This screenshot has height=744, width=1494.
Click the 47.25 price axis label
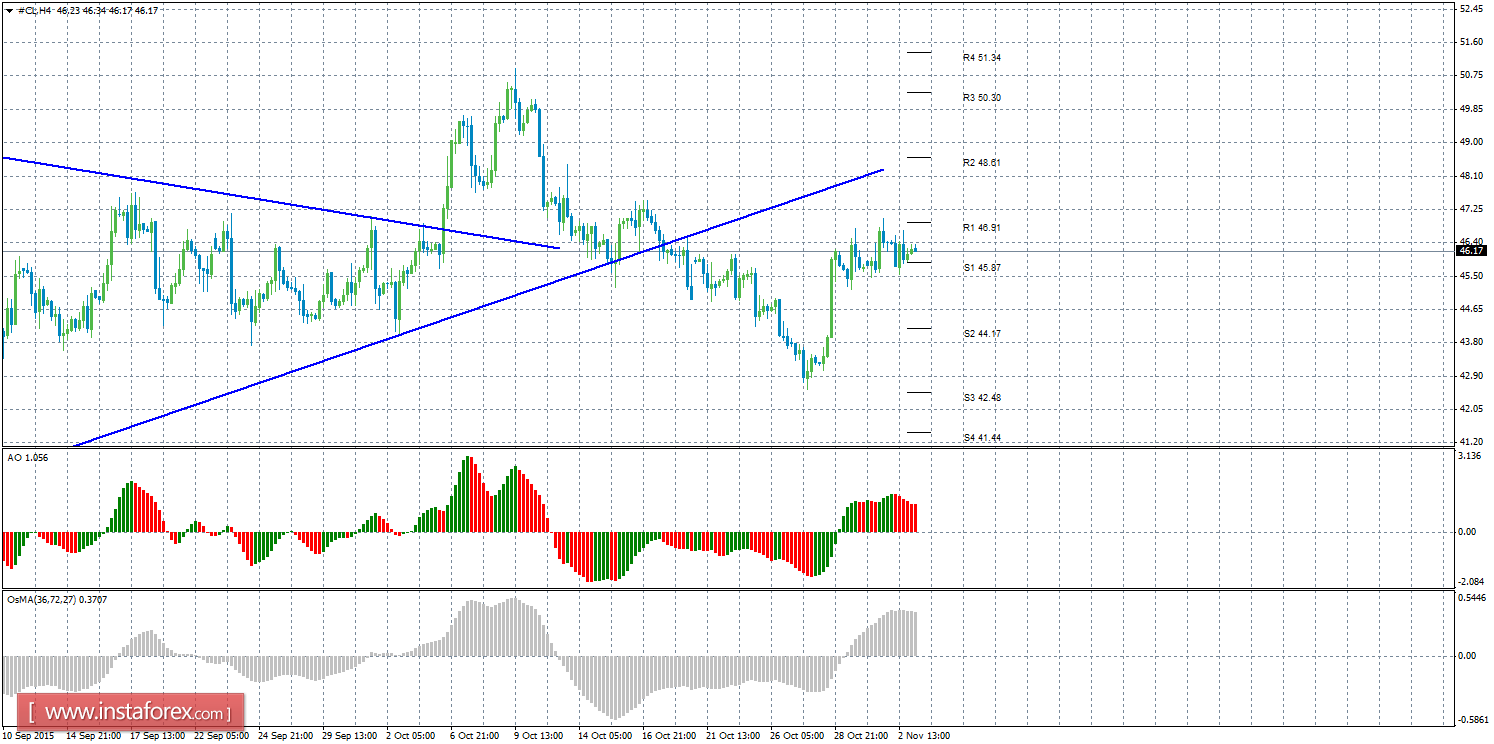[1471, 209]
